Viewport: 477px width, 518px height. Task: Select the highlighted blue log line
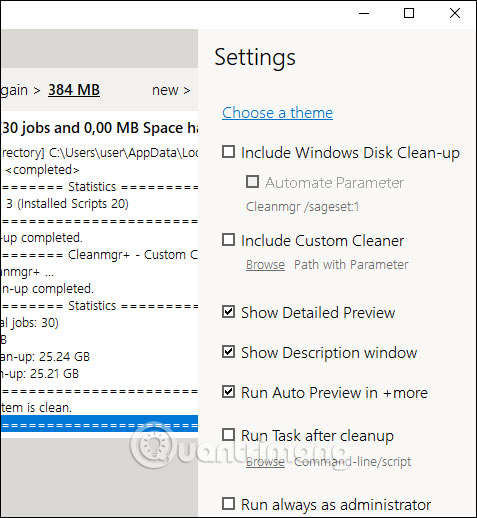click(x=99, y=424)
